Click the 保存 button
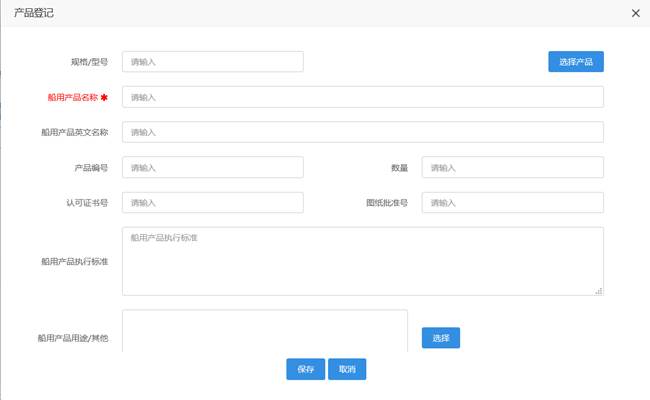The height and width of the screenshot is (400, 650). [305, 369]
